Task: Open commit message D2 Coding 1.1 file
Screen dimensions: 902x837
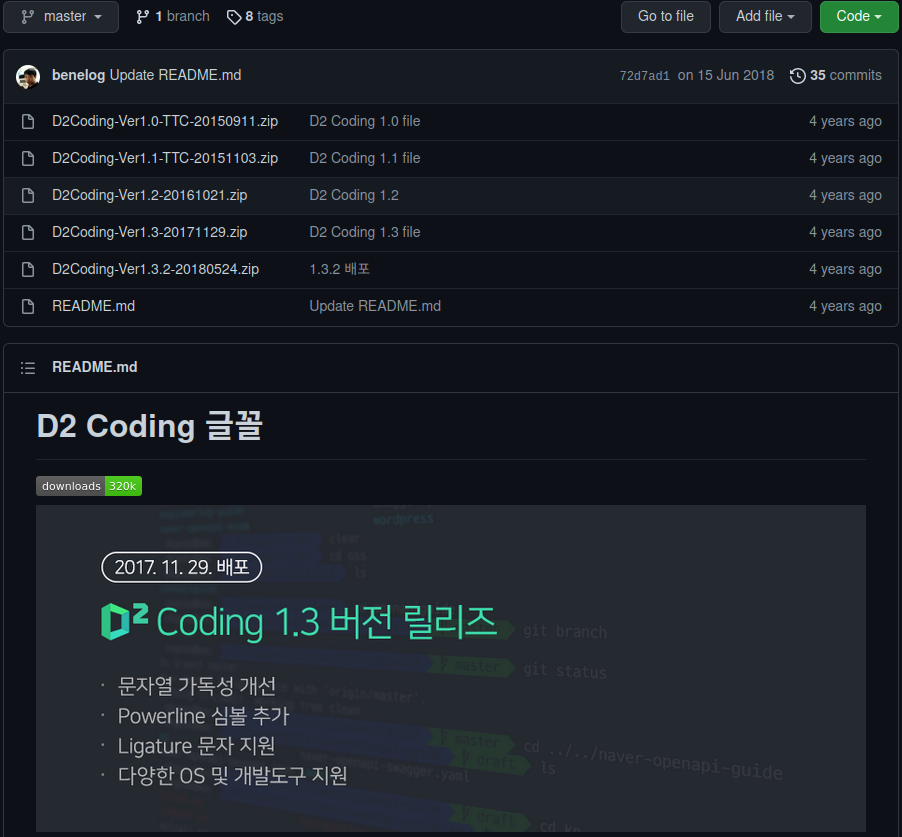Action: coord(365,158)
